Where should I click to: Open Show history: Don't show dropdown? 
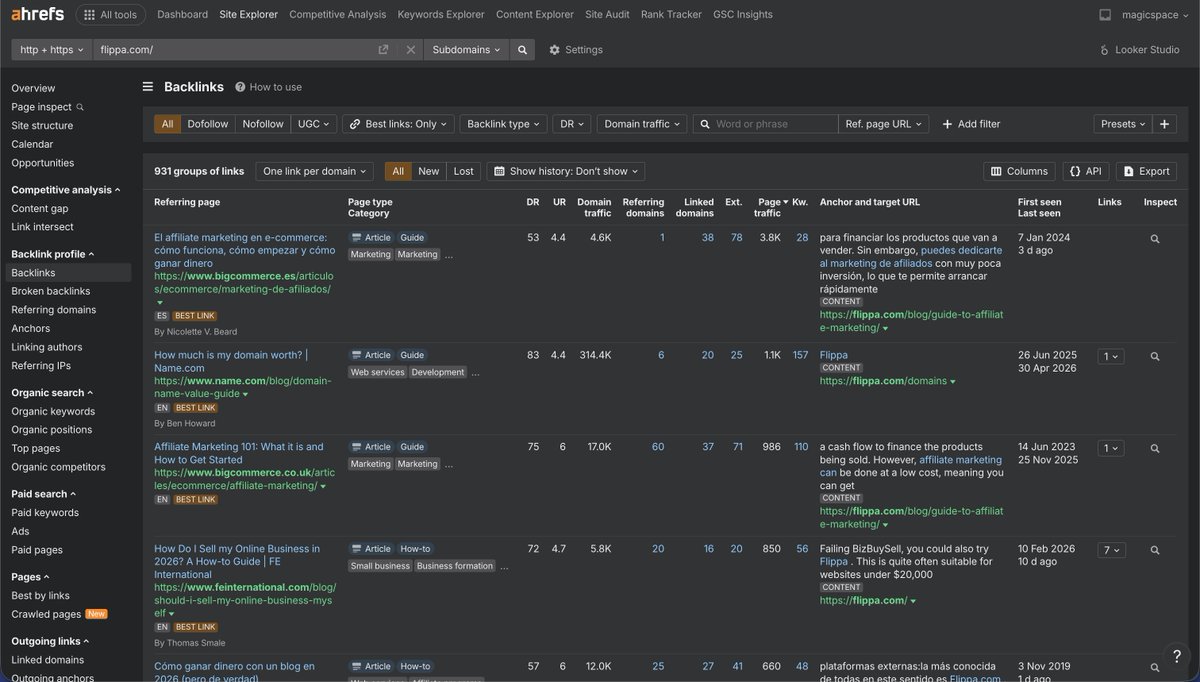point(565,171)
